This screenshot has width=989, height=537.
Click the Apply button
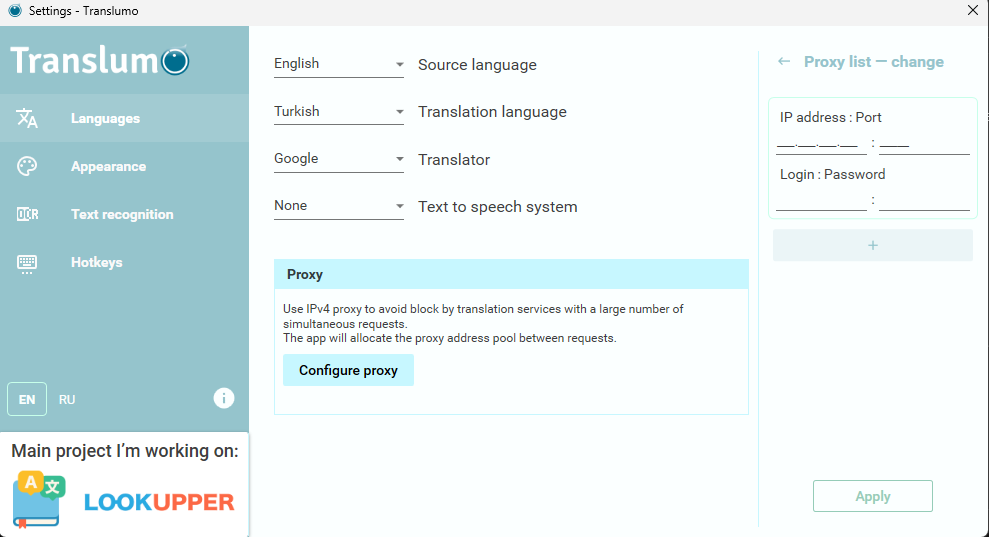[873, 496]
